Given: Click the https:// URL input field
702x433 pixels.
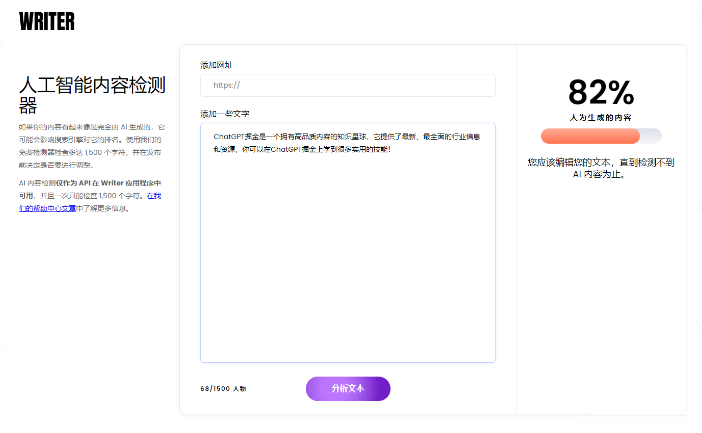Looking at the screenshot, I should (x=348, y=85).
